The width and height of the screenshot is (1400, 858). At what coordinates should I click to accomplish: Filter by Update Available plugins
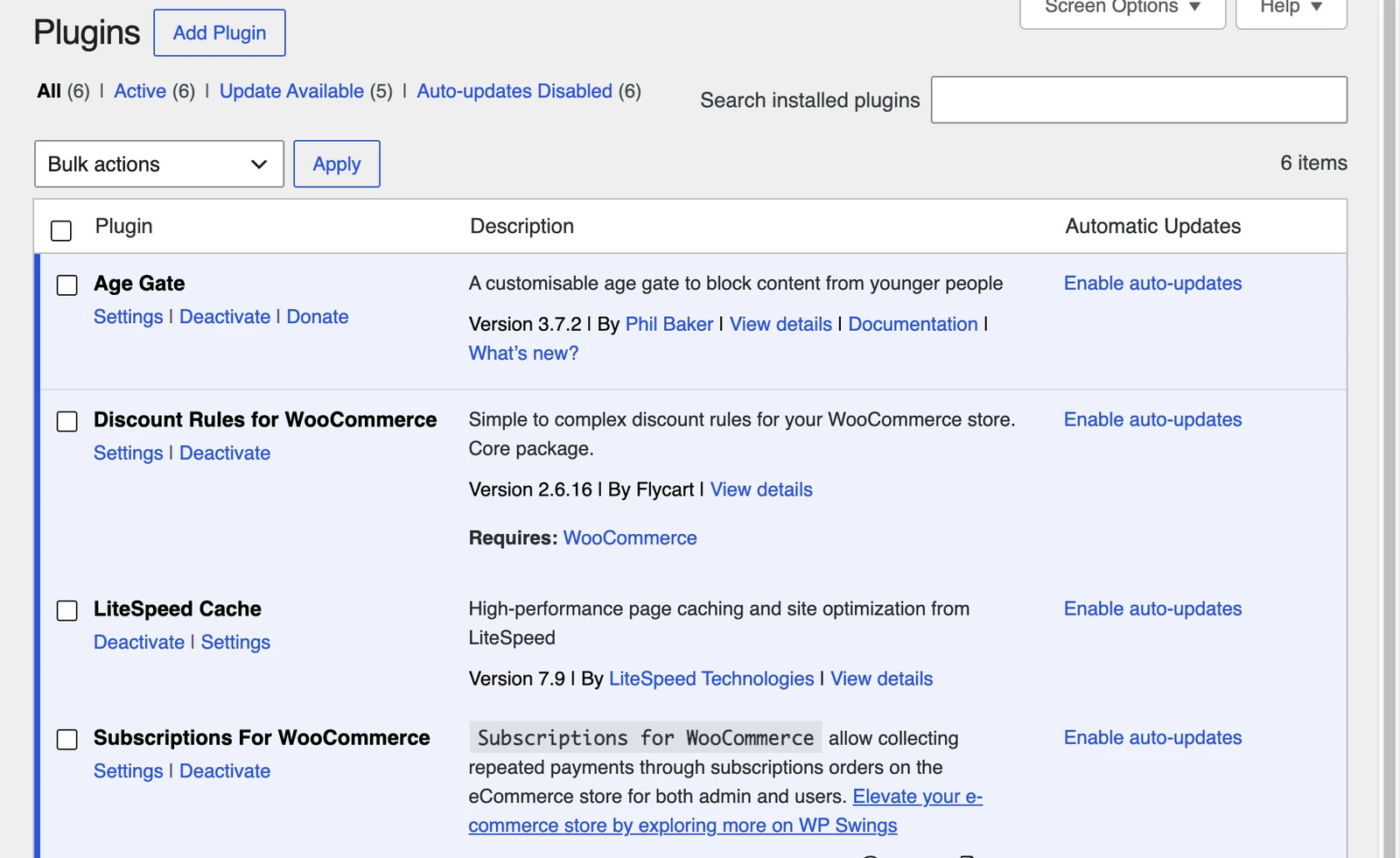291,91
